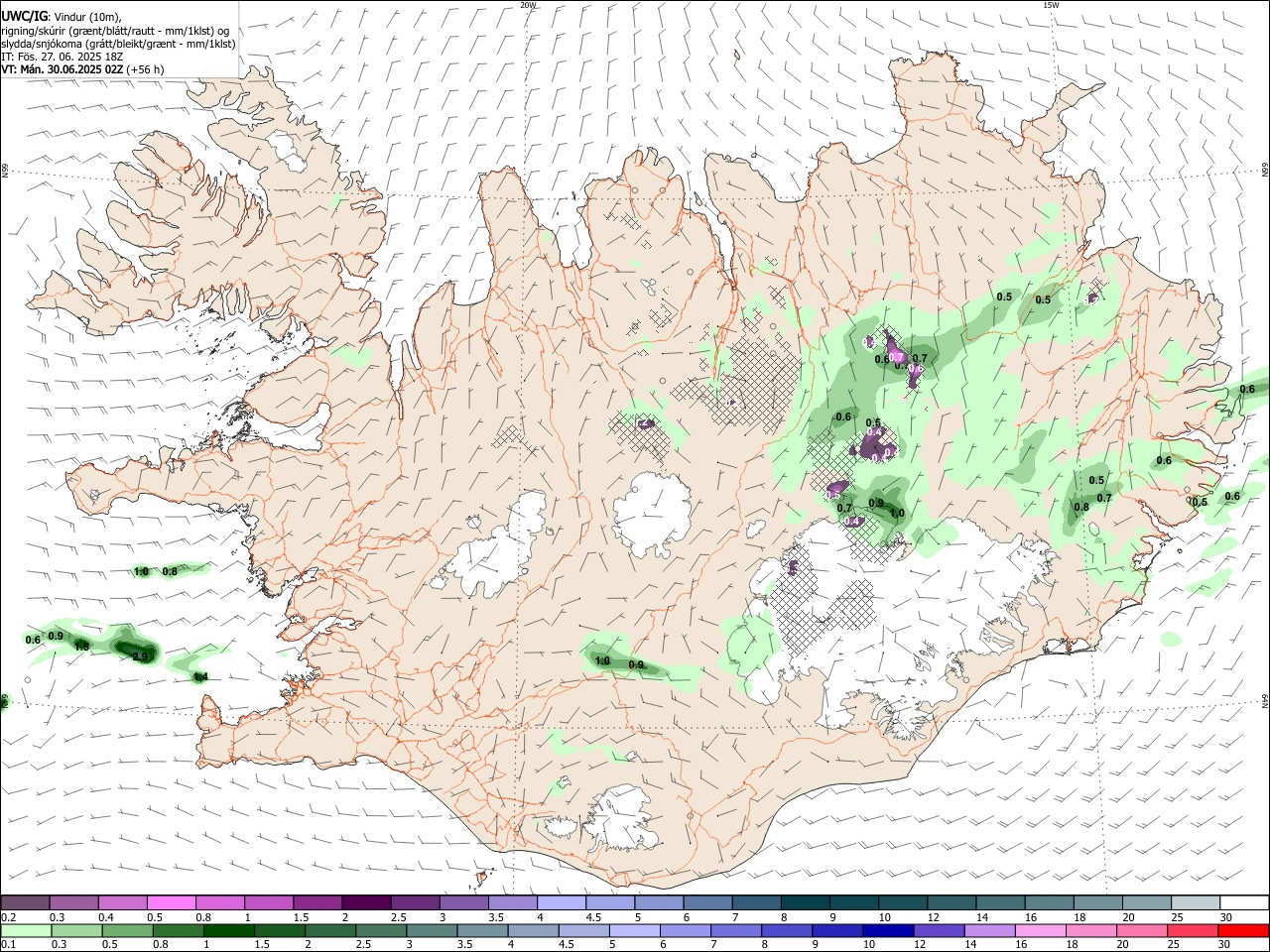Click the 'rigning/skúrir' legend description line

pos(115,30)
